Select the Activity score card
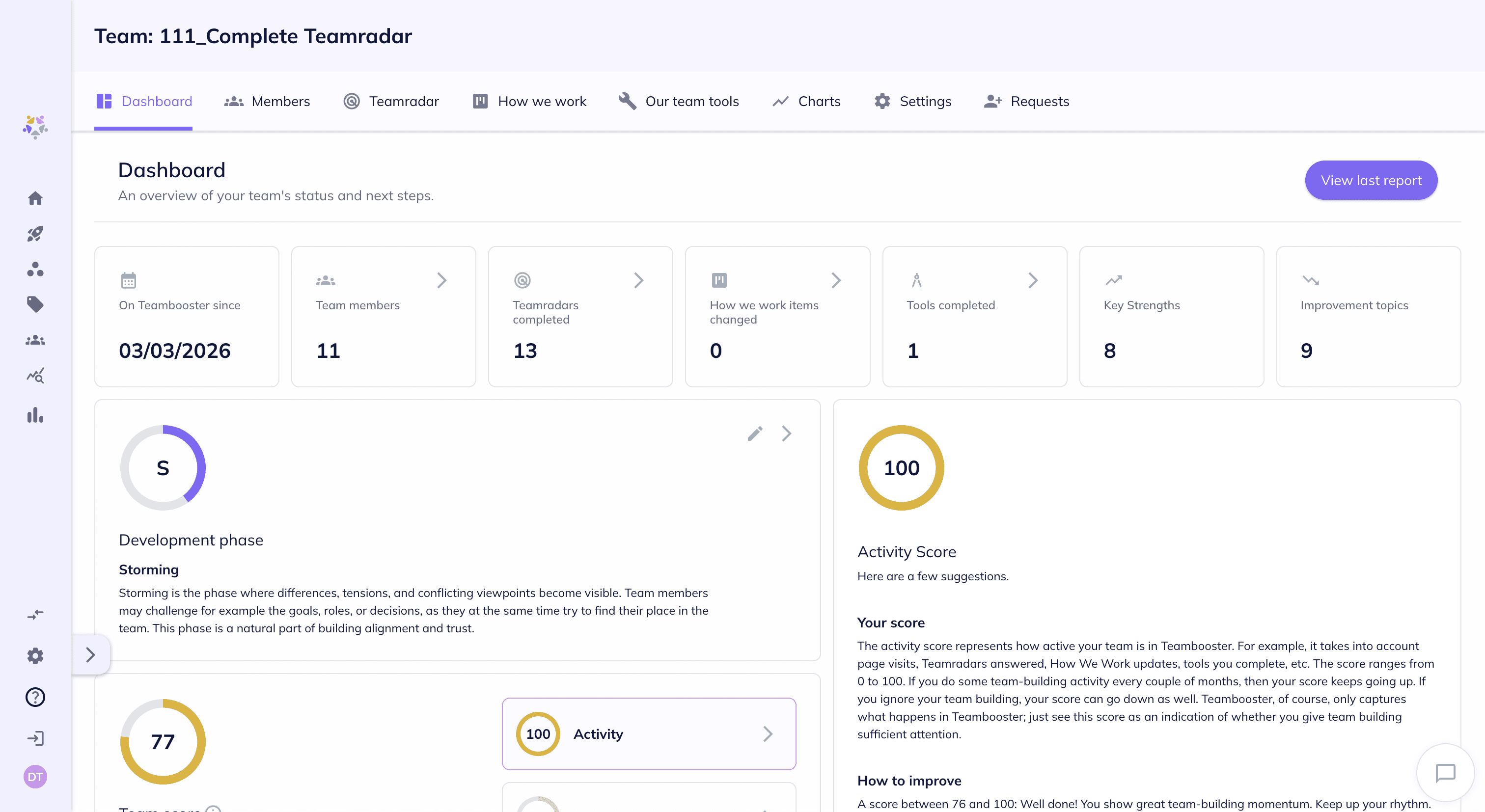This screenshot has height=812, width=1485. tap(649, 733)
